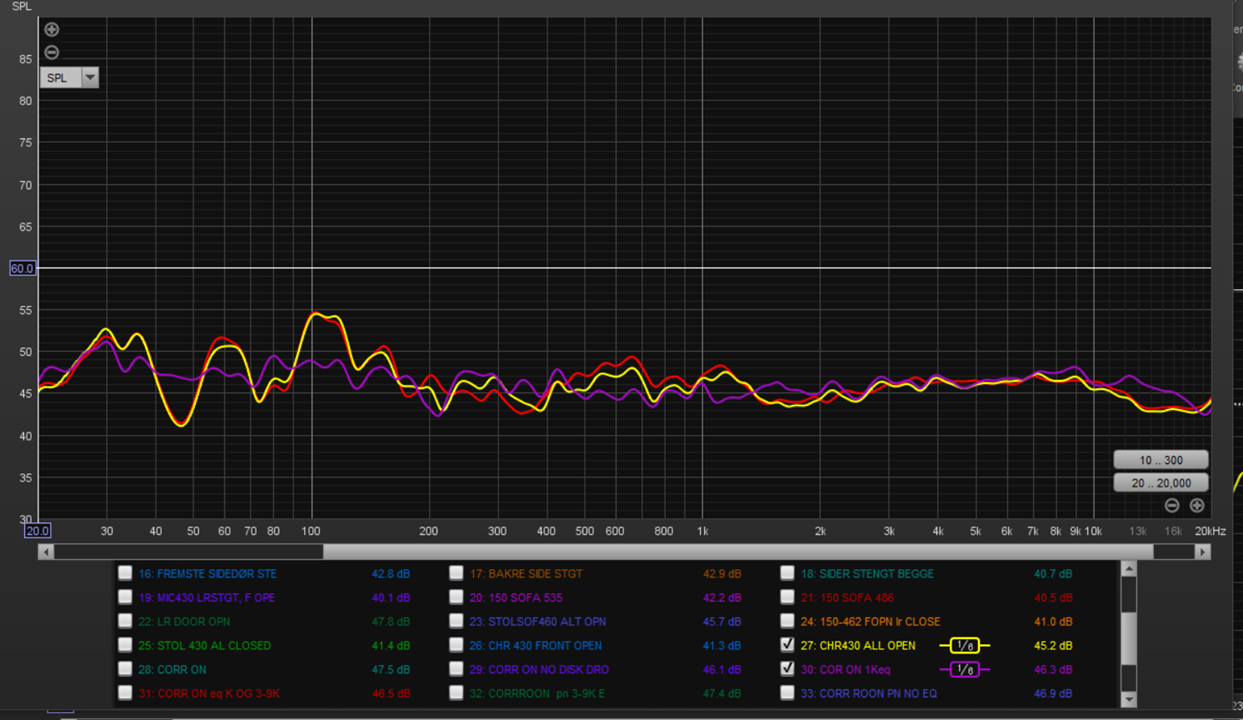Enable trace 29: CORR ON NO DISK DRO
The image size is (1243, 720).
pyautogui.click(x=456, y=669)
